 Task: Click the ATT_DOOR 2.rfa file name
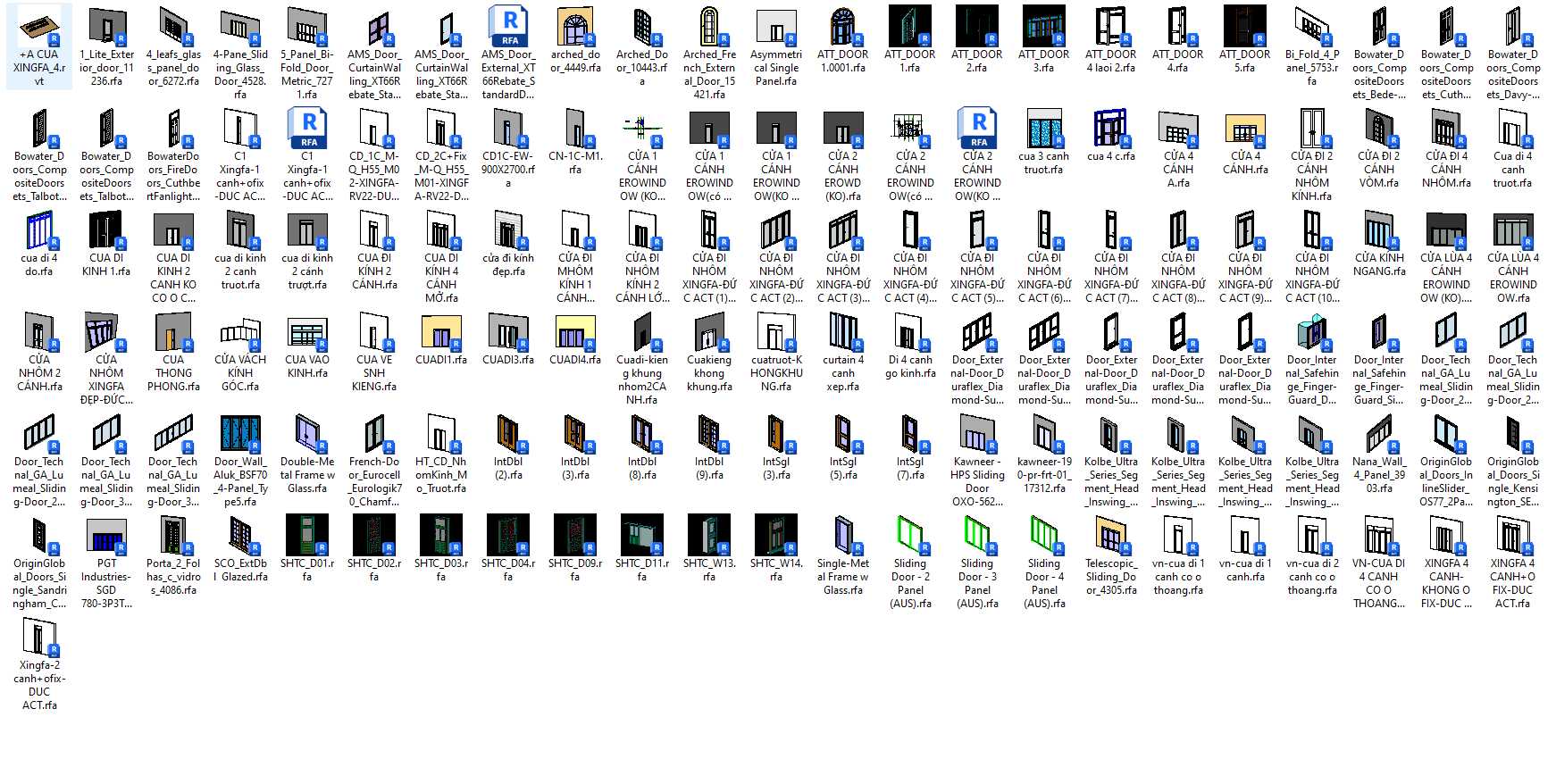(977, 61)
